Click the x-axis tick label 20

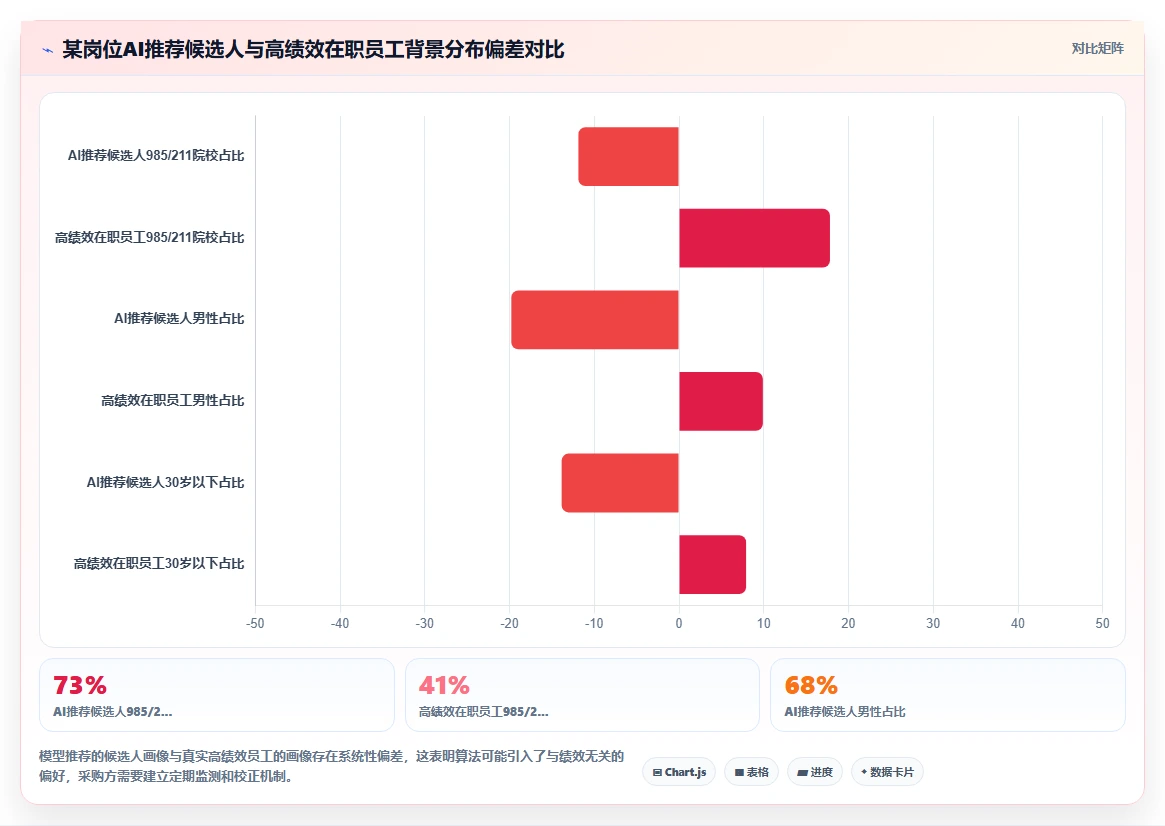click(848, 623)
